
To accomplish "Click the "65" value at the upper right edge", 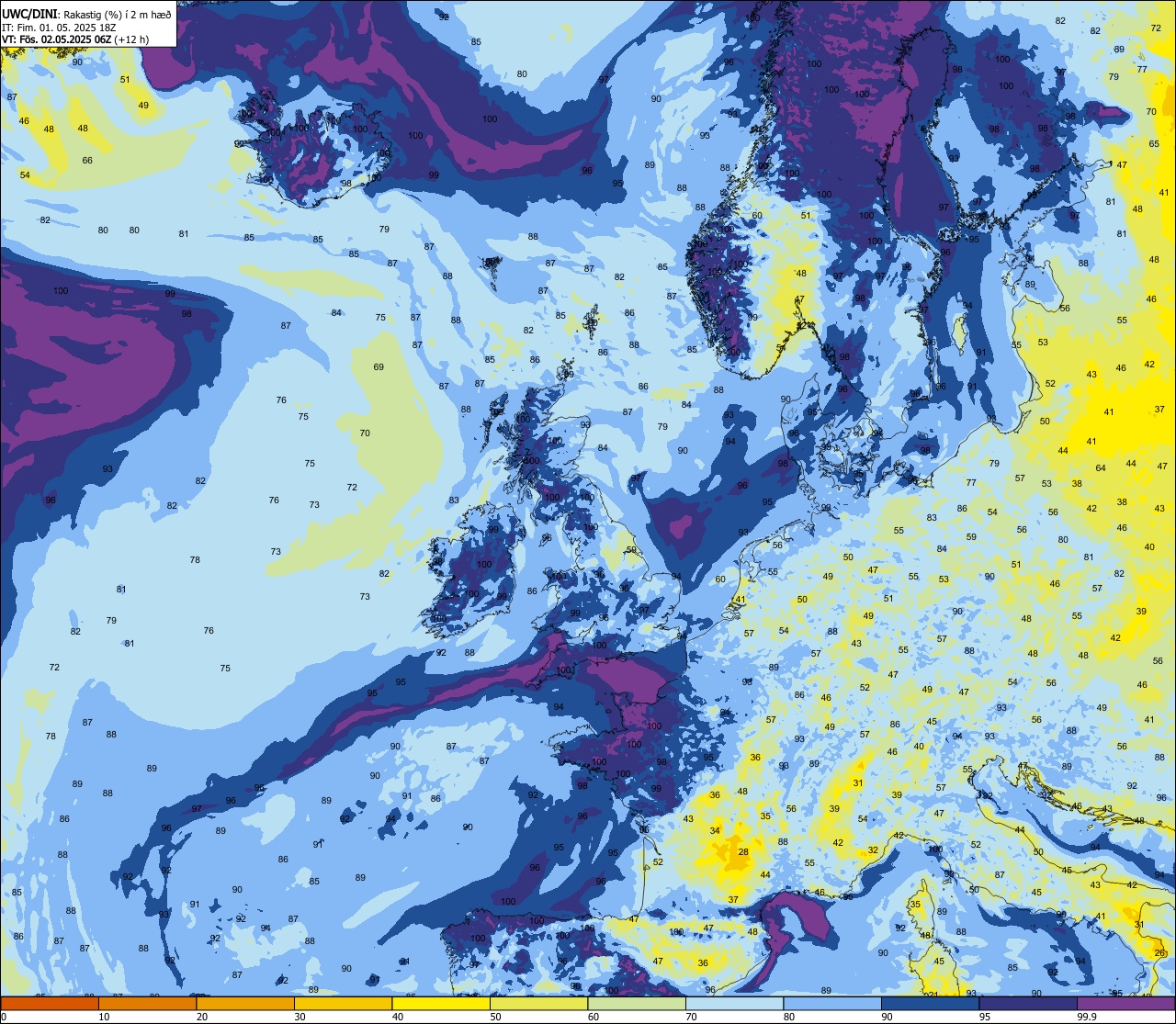I will coord(1154,144).
